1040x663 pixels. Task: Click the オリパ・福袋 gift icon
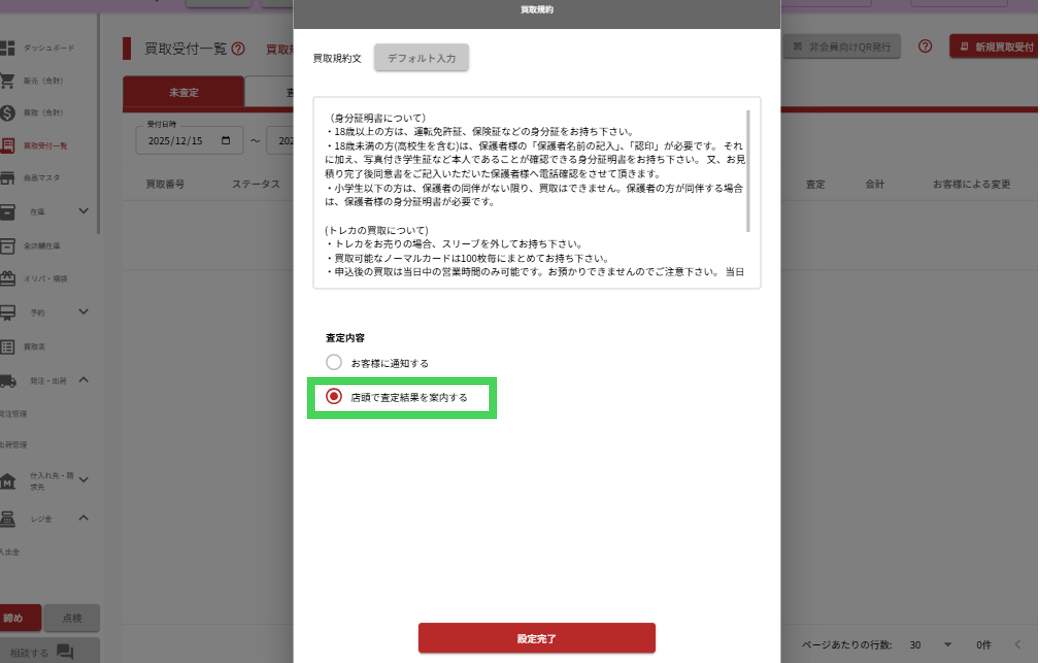[8, 278]
